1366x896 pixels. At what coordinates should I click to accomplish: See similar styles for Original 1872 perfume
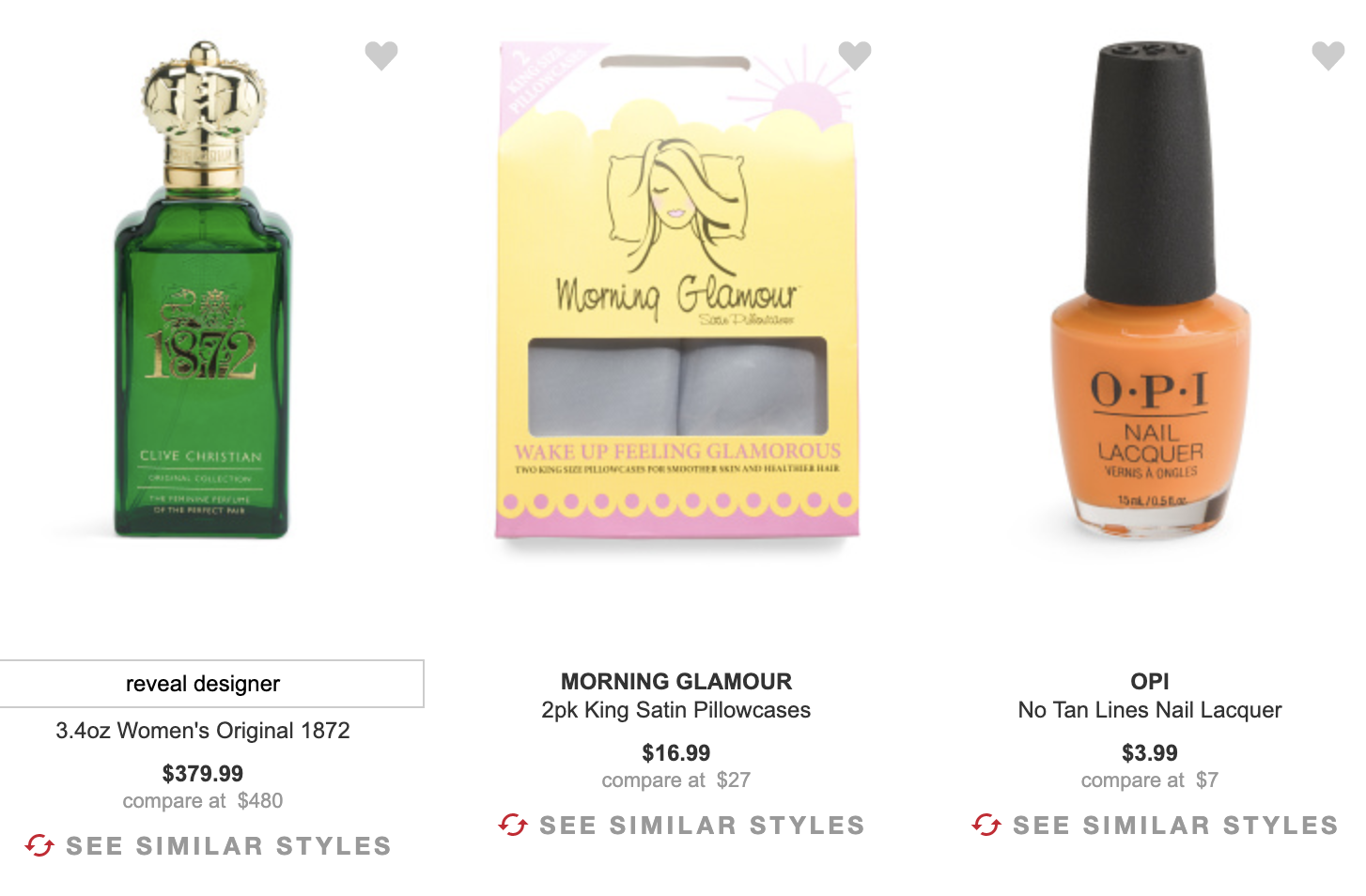(228, 846)
